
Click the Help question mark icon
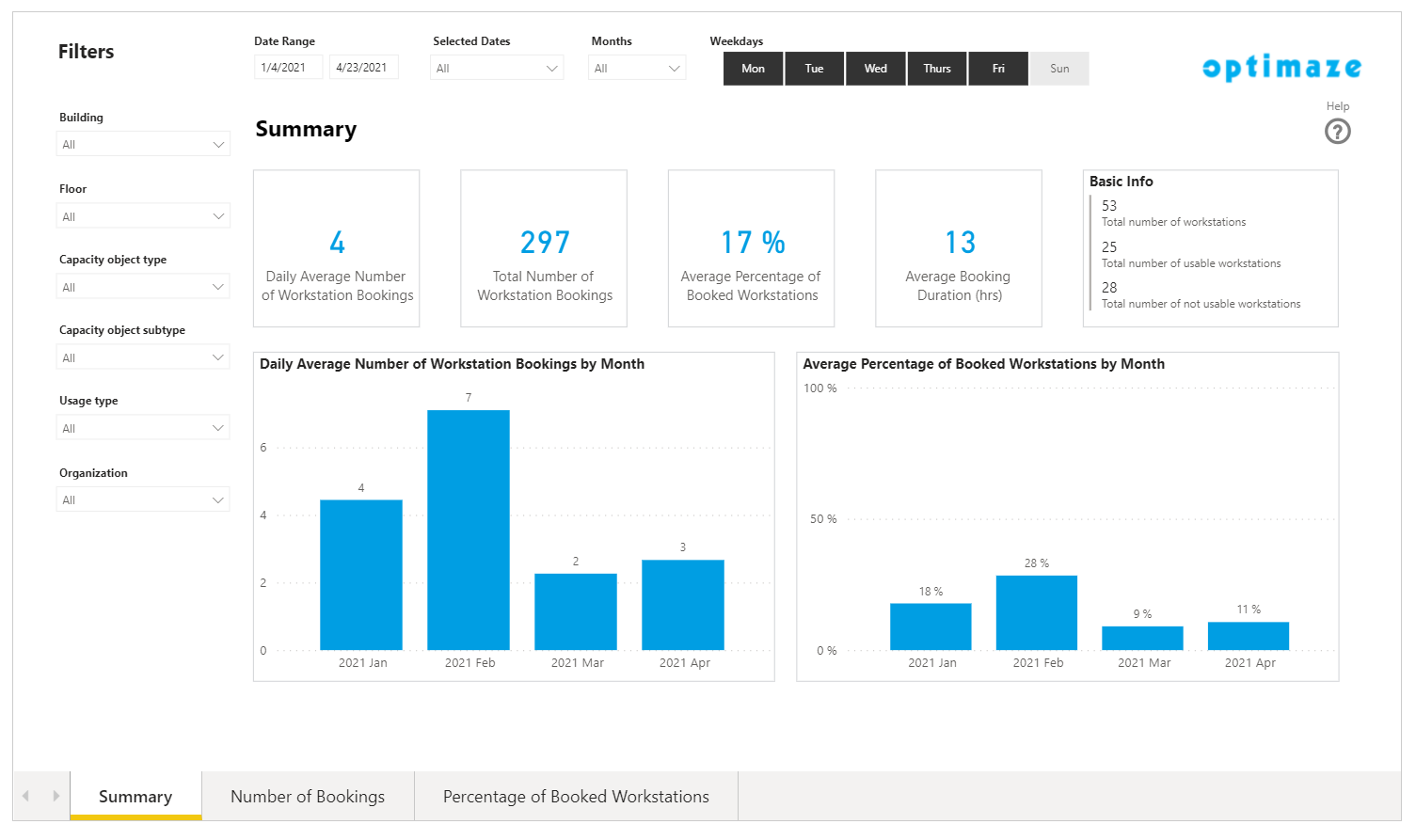1337,132
